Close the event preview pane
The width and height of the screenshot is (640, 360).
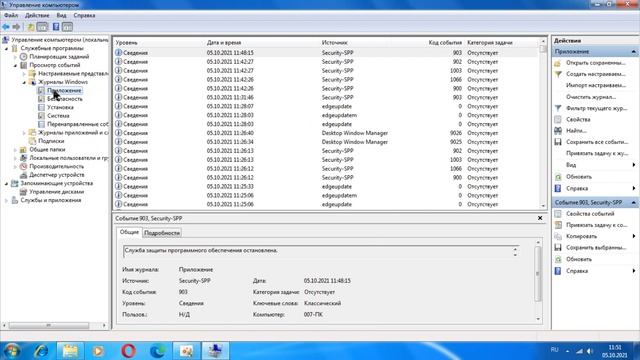pyautogui.click(x=540, y=218)
